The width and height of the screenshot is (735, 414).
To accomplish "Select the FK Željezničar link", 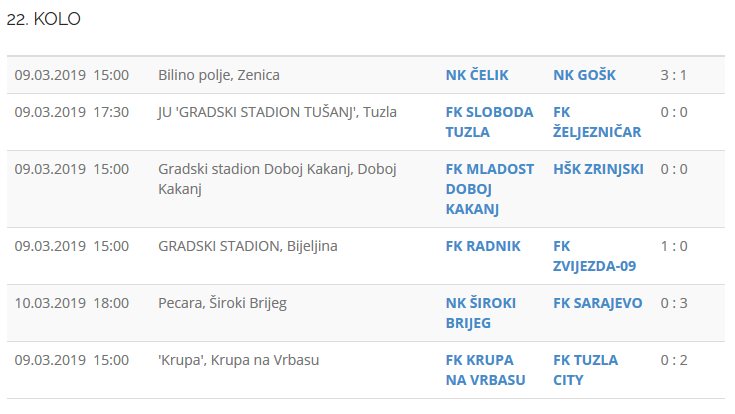I will pyautogui.click(x=596, y=121).
